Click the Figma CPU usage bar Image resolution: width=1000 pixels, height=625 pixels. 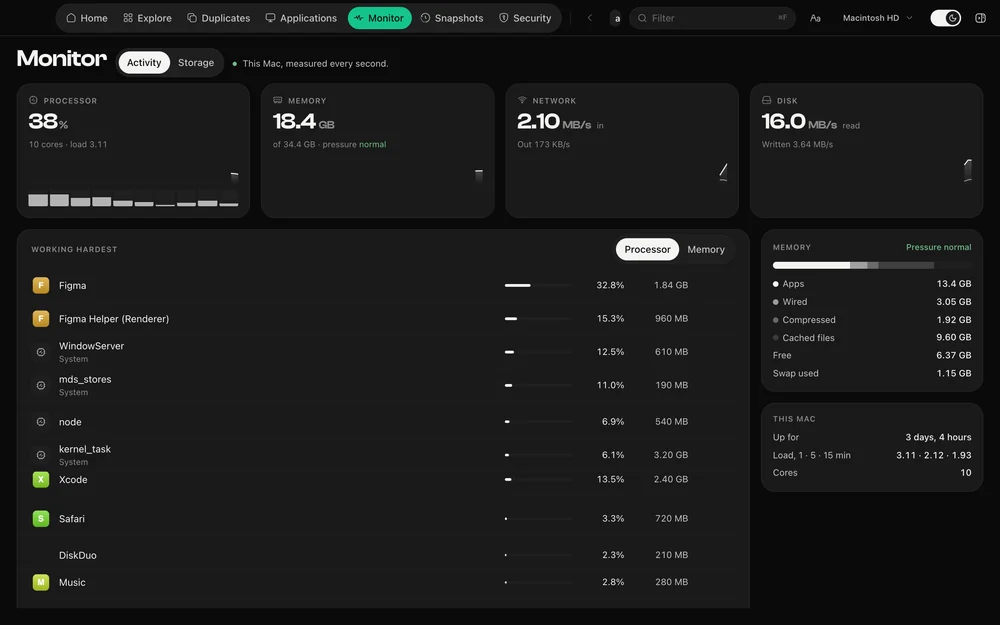[x=538, y=285]
